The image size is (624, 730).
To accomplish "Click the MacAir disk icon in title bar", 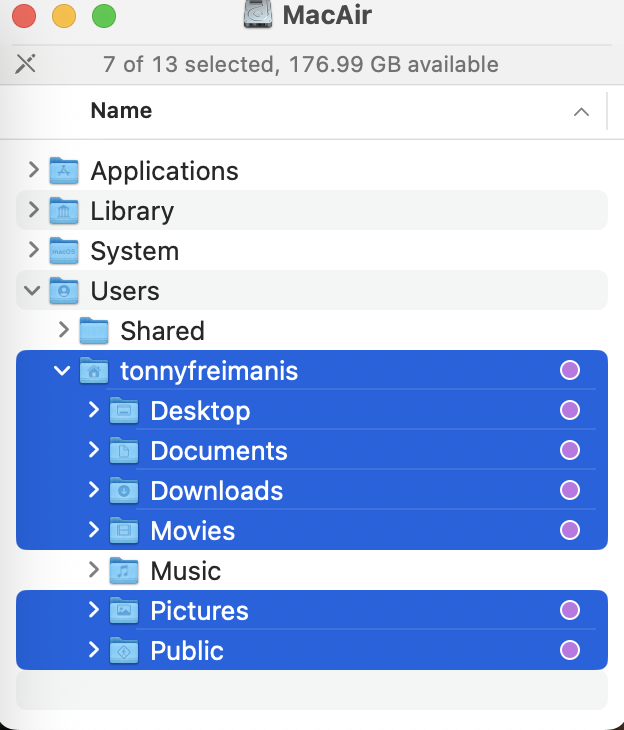I will coord(258,14).
